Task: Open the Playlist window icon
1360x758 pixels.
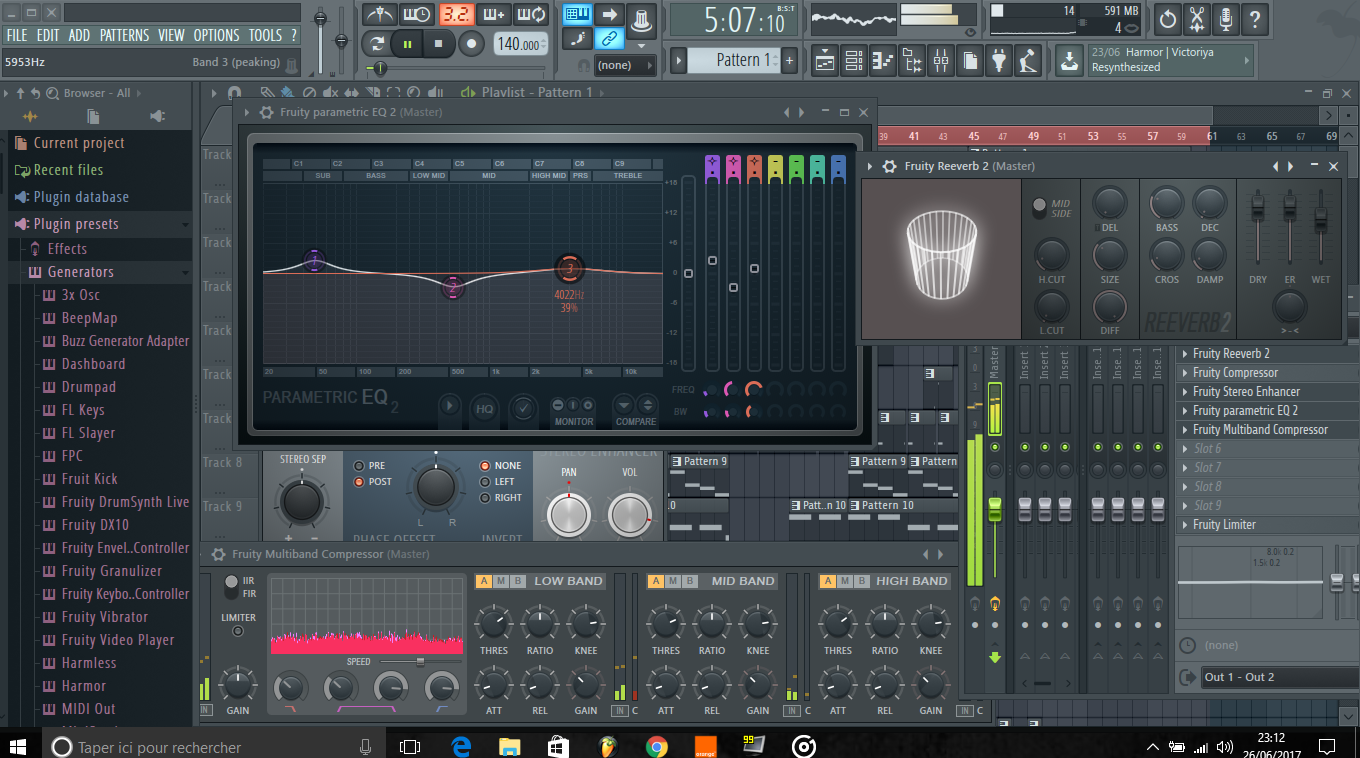Action: [x=825, y=61]
